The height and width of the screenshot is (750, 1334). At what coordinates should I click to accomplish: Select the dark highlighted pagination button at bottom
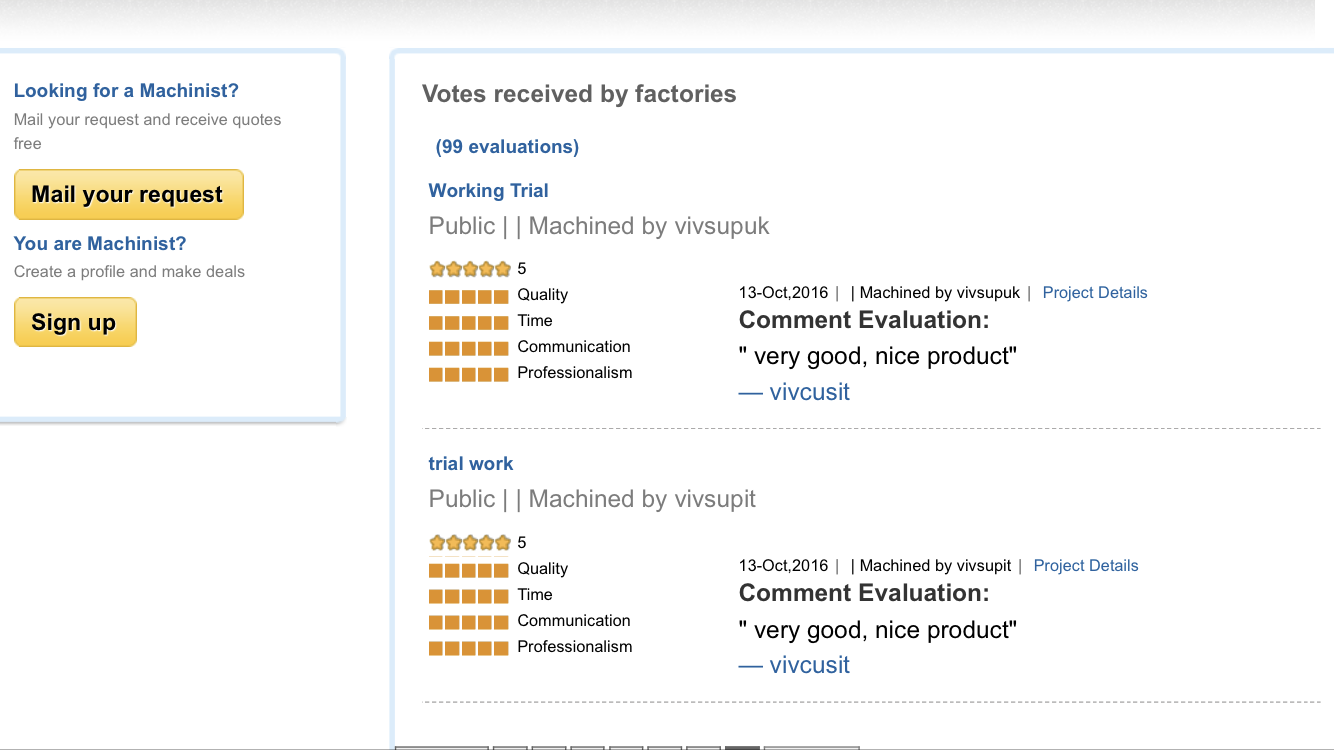click(742, 747)
